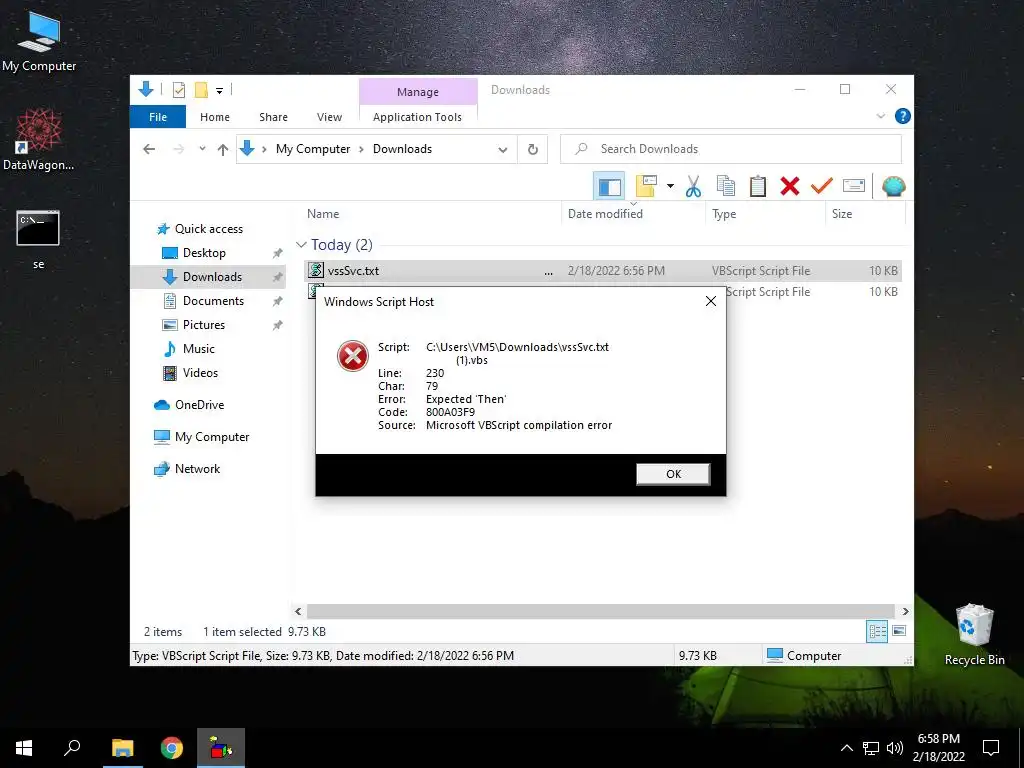Screen dimensions: 1024x768
Task: Select OneDrive in the navigation pane
Action: [x=199, y=405]
